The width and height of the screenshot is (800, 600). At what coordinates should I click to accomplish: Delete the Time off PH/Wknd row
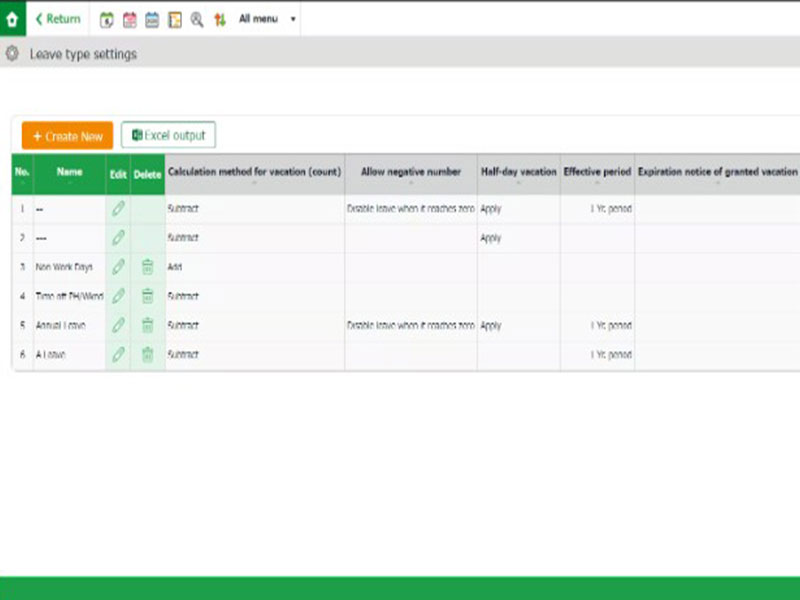tap(147, 296)
